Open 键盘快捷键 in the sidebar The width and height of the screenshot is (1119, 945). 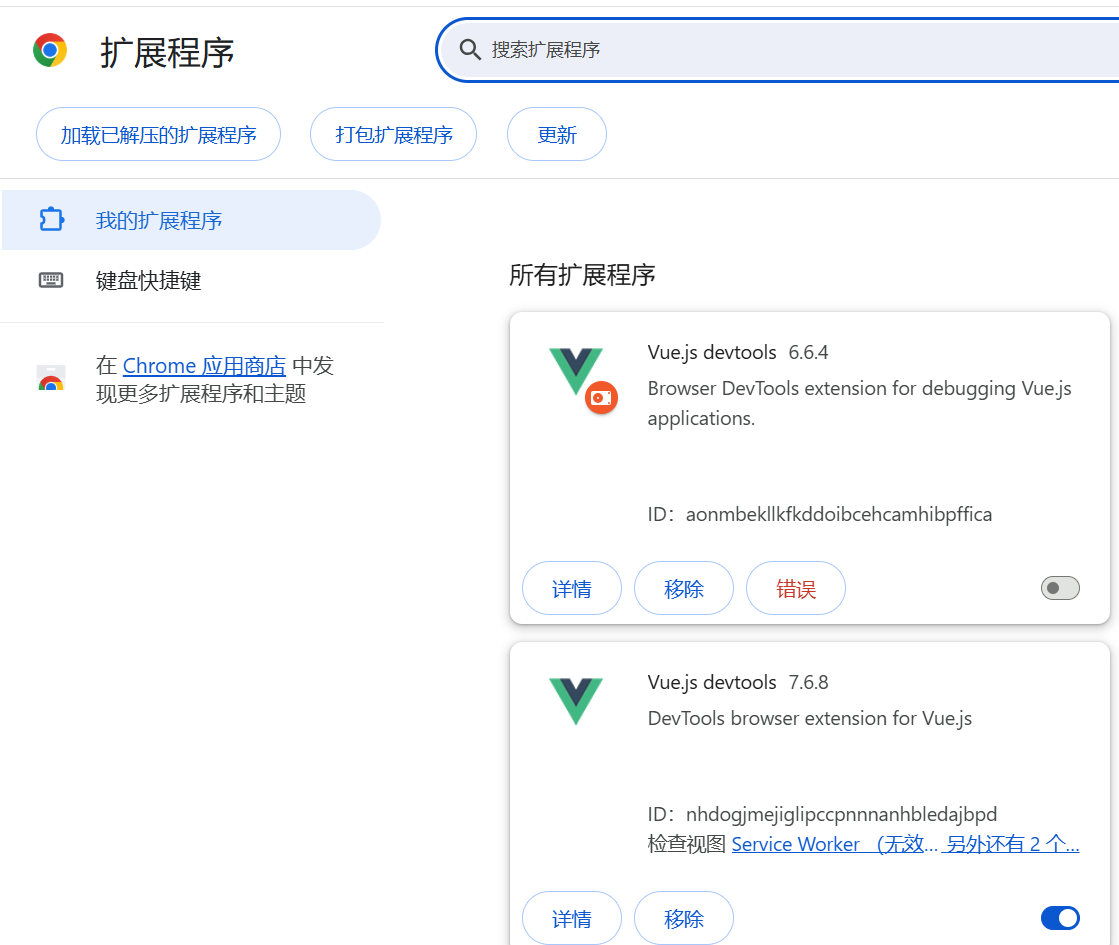(x=191, y=280)
